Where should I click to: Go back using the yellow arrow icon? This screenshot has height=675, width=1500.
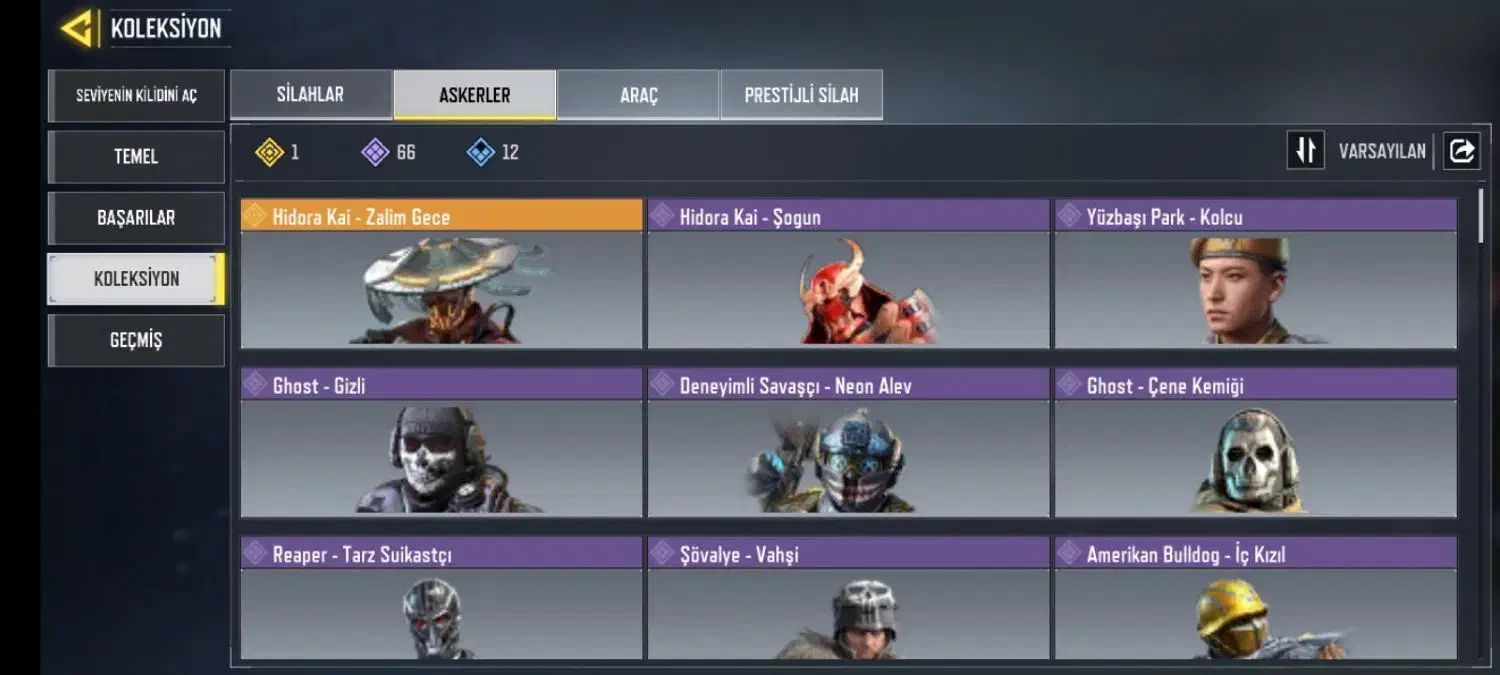[x=77, y=28]
